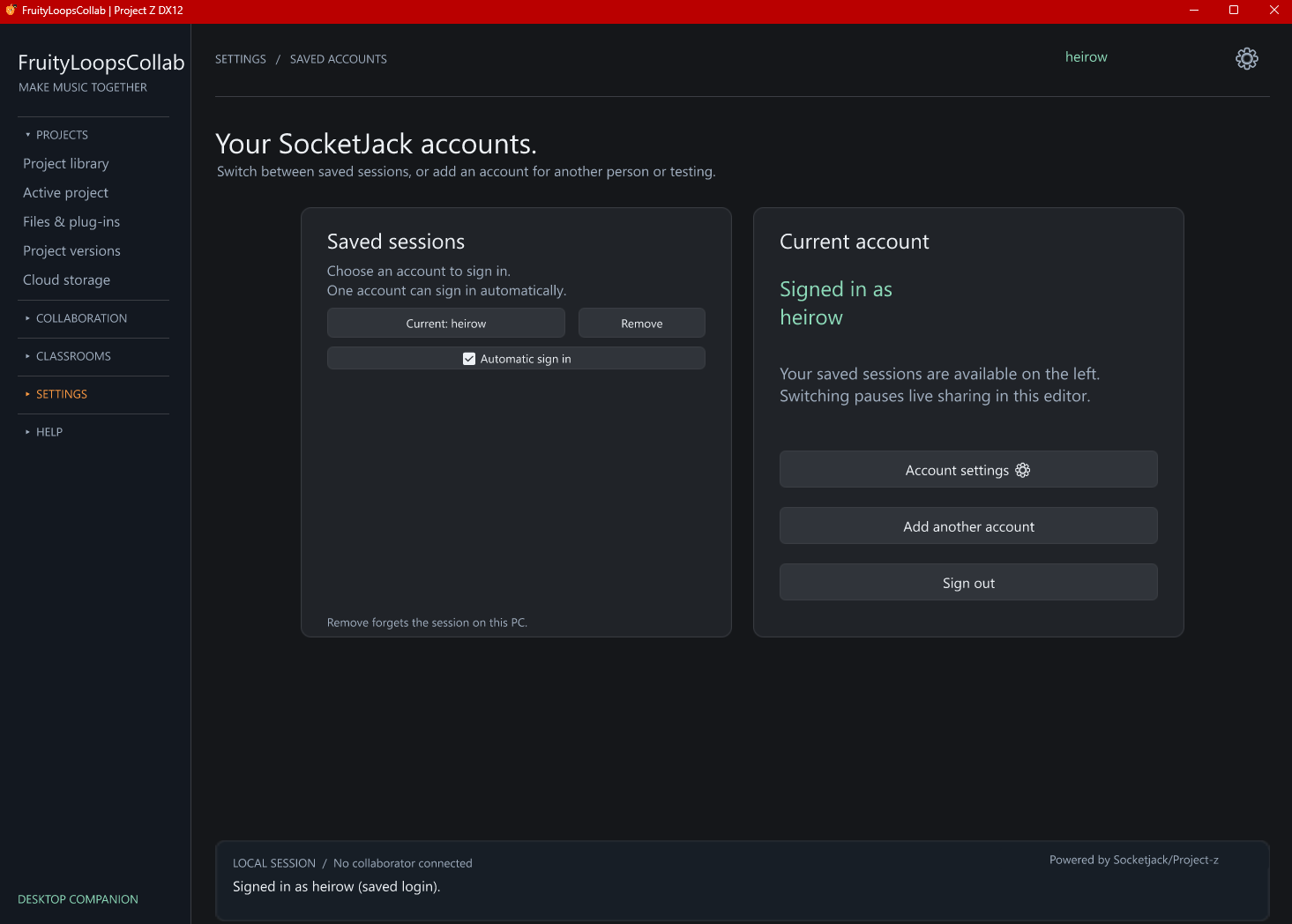Open Account settings
The image size is (1292, 924).
point(968,469)
